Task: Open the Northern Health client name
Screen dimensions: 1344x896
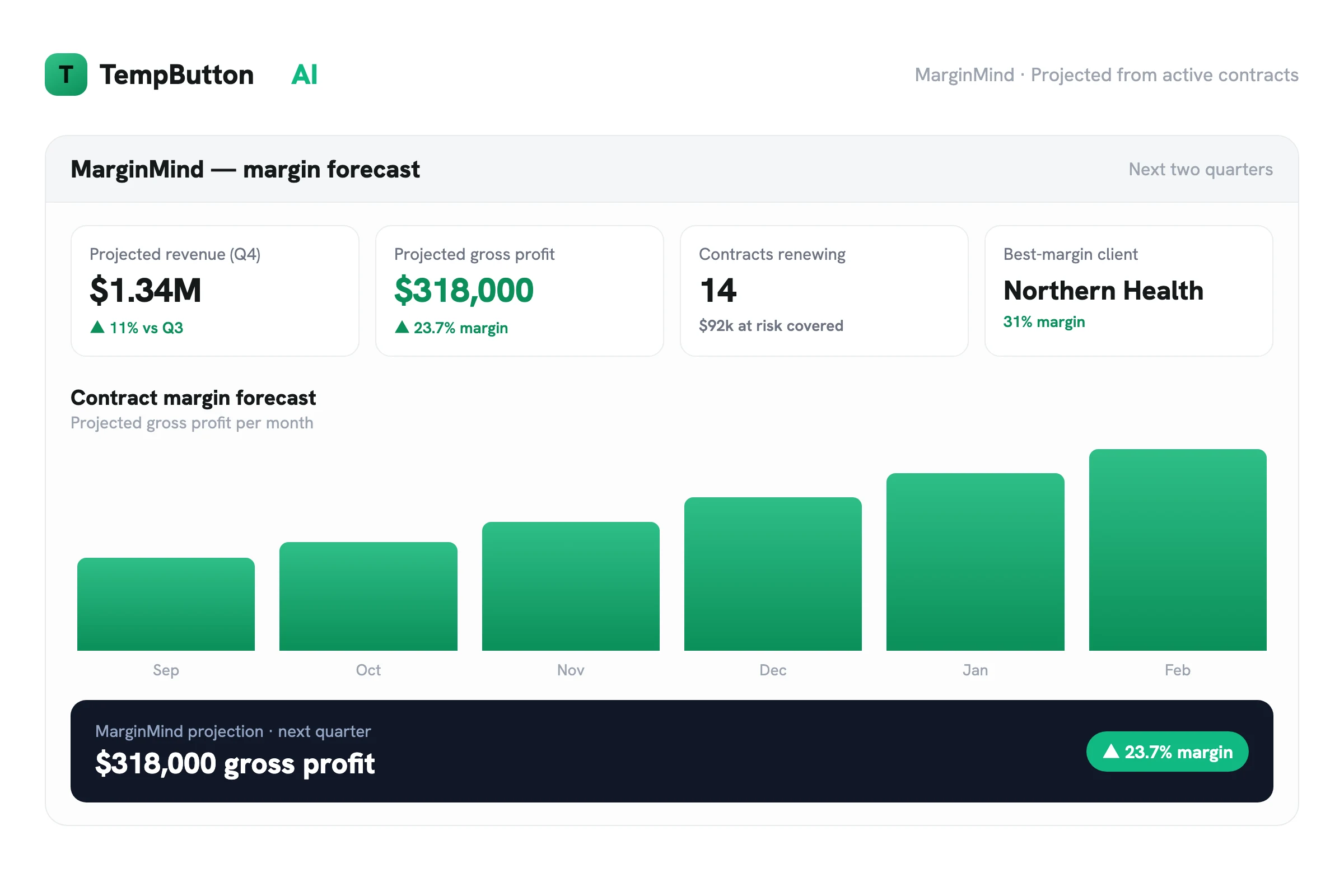Action: click(x=1103, y=290)
